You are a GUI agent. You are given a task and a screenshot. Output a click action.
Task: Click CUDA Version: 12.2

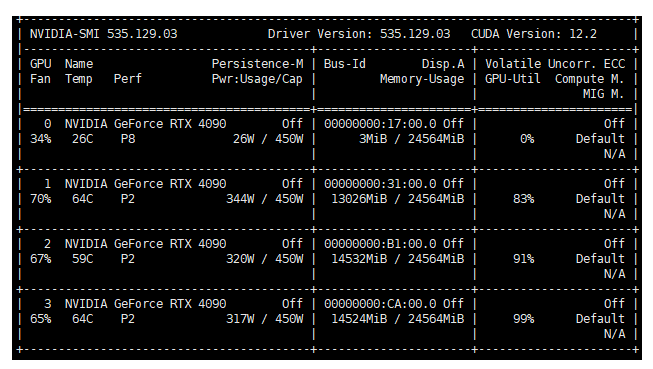[534, 34]
